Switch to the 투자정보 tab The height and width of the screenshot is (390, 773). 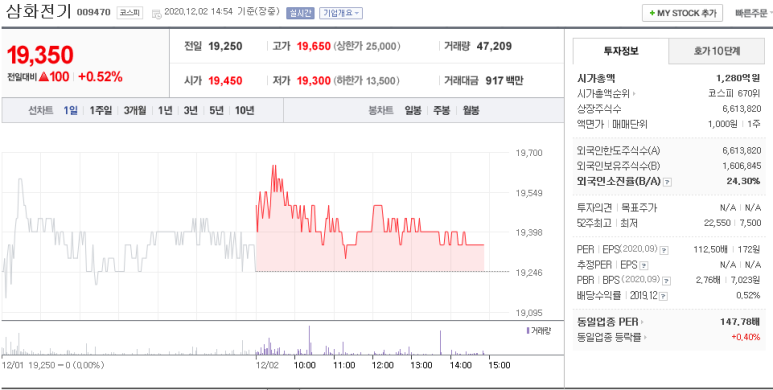[621, 51]
